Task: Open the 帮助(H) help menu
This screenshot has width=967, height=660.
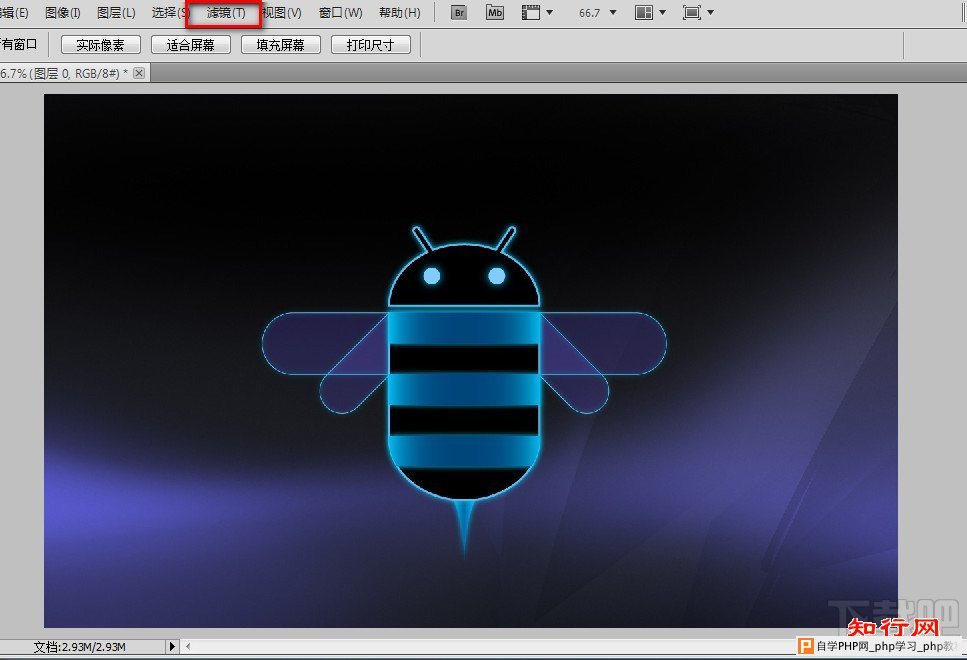Action: 400,13
